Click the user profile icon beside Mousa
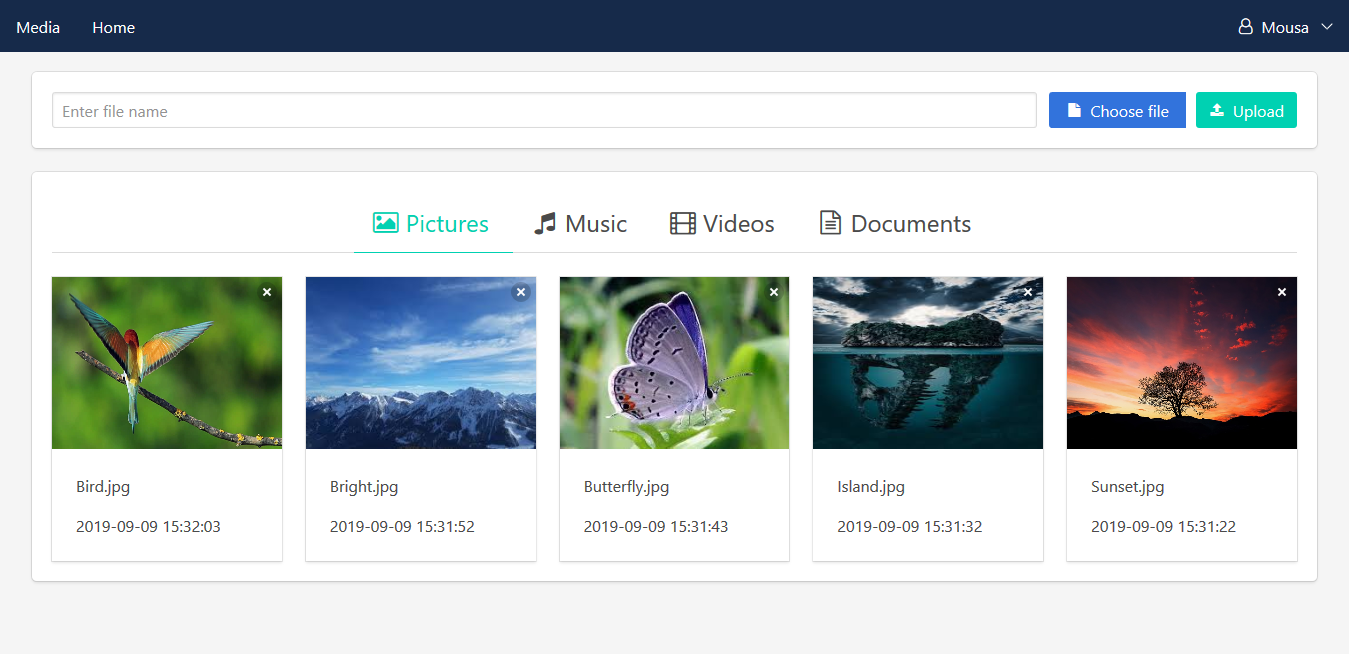The image size is (1349, 654). (1246, 27)
